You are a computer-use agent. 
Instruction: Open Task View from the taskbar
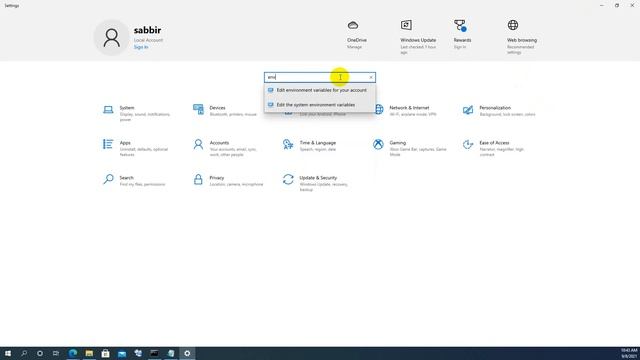[56, 353]
